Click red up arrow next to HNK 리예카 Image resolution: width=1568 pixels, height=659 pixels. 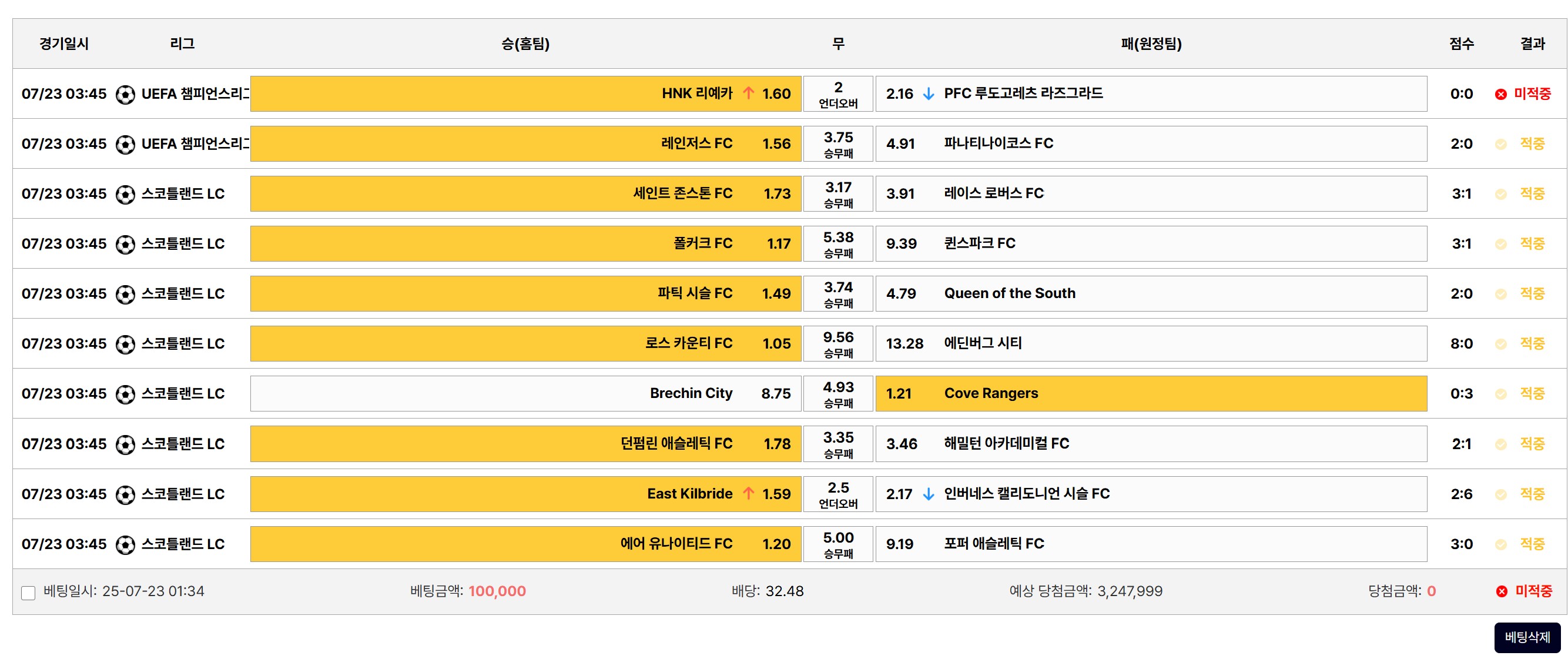tap(748, 93)
